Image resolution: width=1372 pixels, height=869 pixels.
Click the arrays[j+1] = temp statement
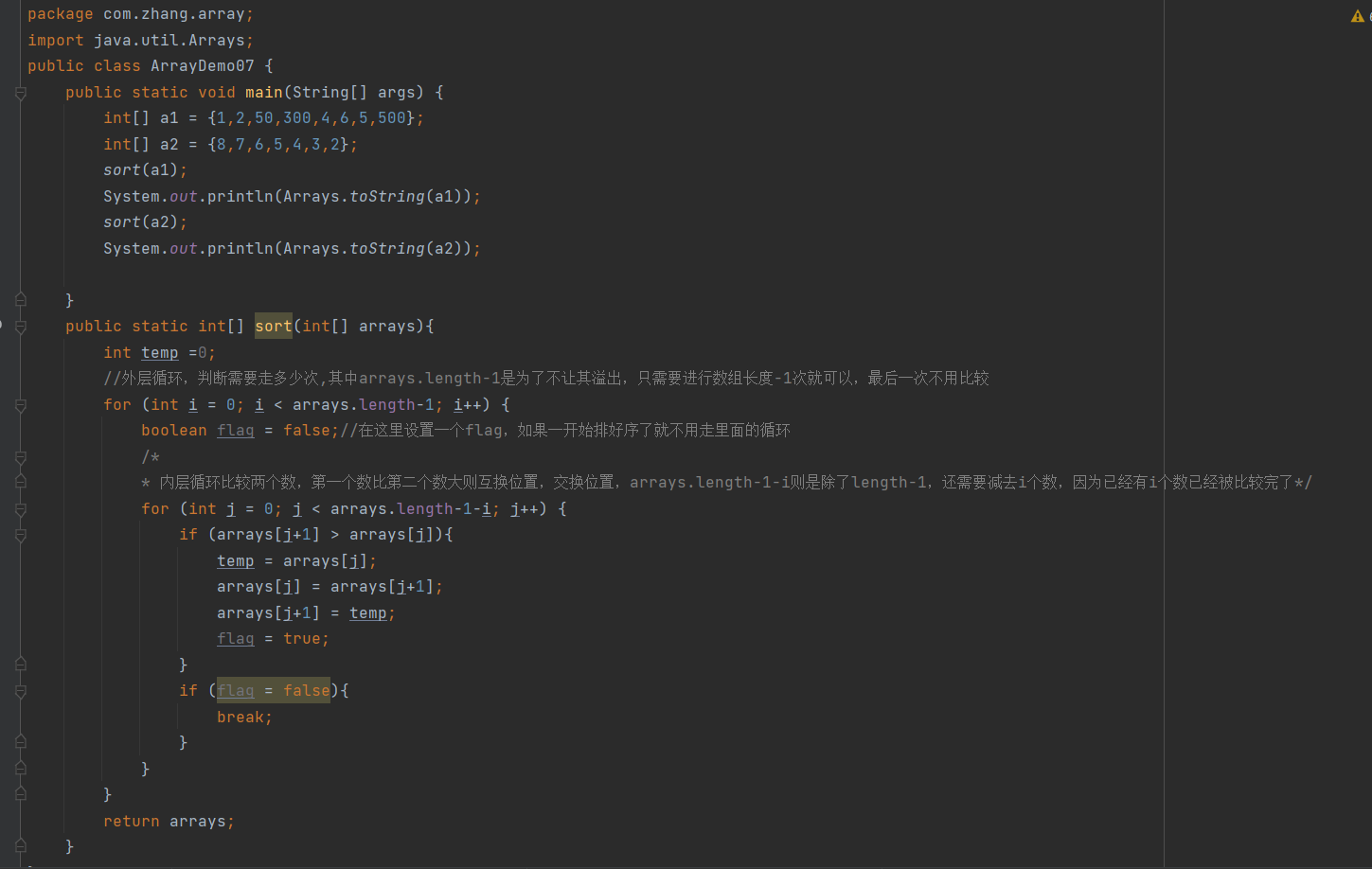click(307, 613)
